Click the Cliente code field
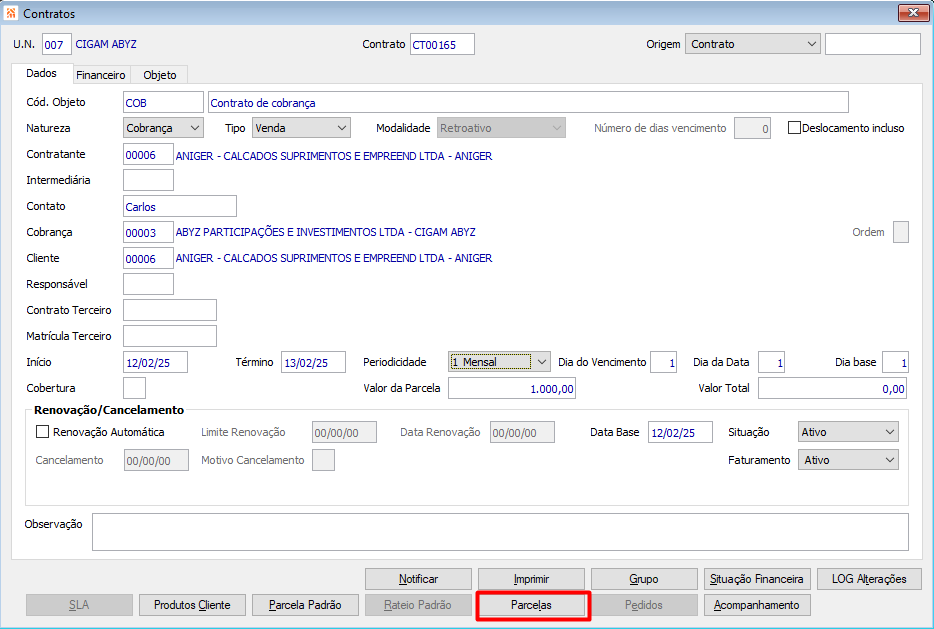This screenshot has width=934, height=629. pyautogui.click(x=148, y=259)
